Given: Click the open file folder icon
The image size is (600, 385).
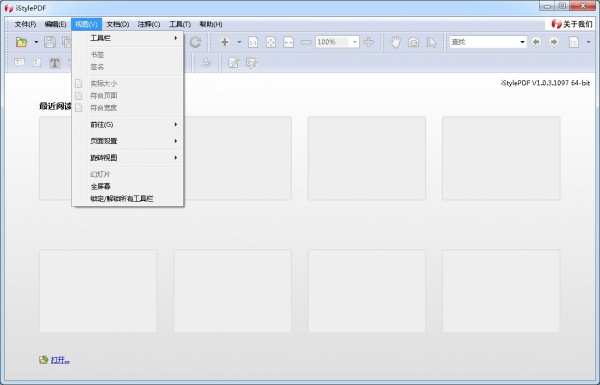Looking at the screenshot, I should pos(21,42).
